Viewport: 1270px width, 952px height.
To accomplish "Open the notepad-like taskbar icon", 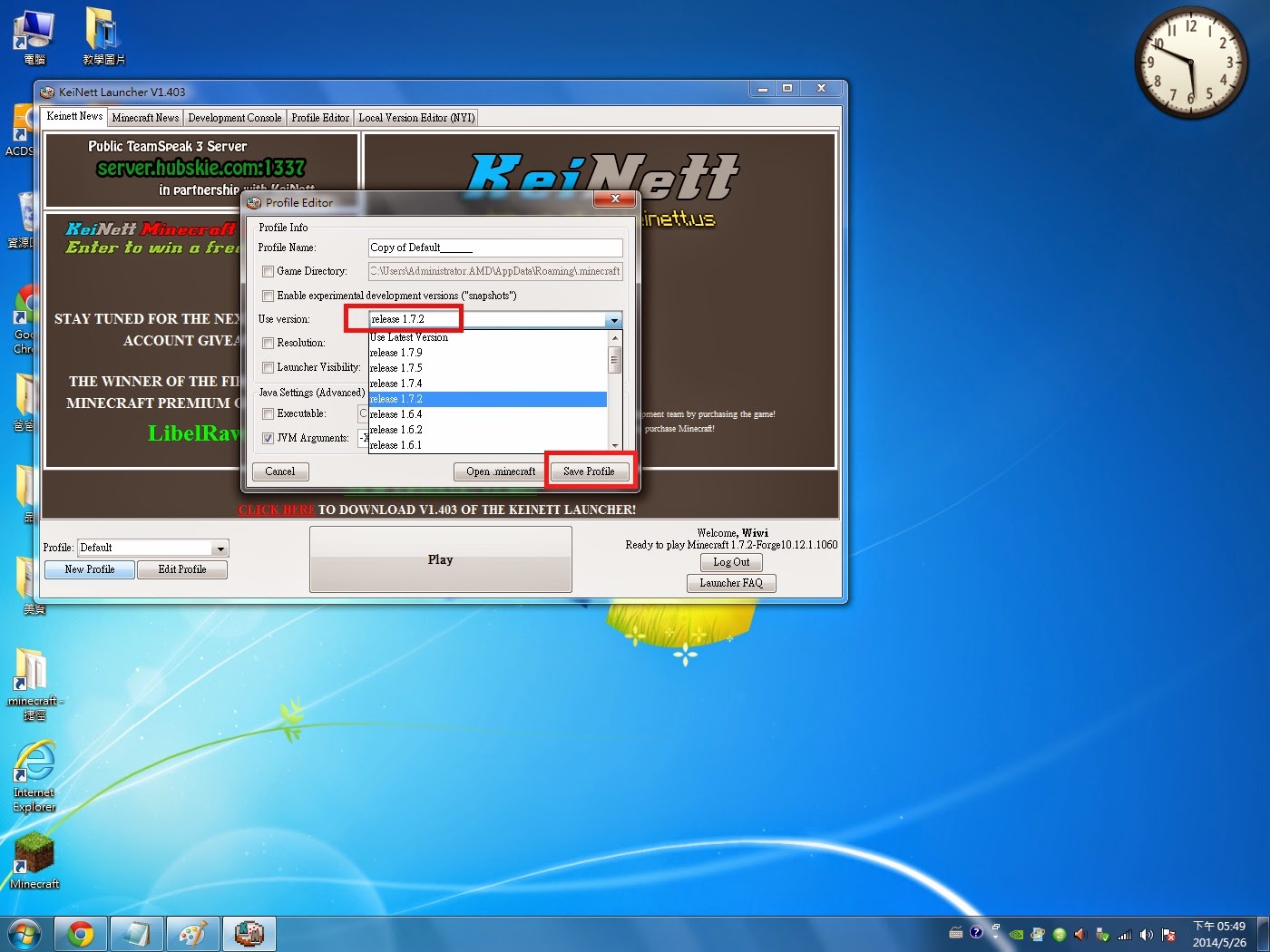I will click(137, 934).
